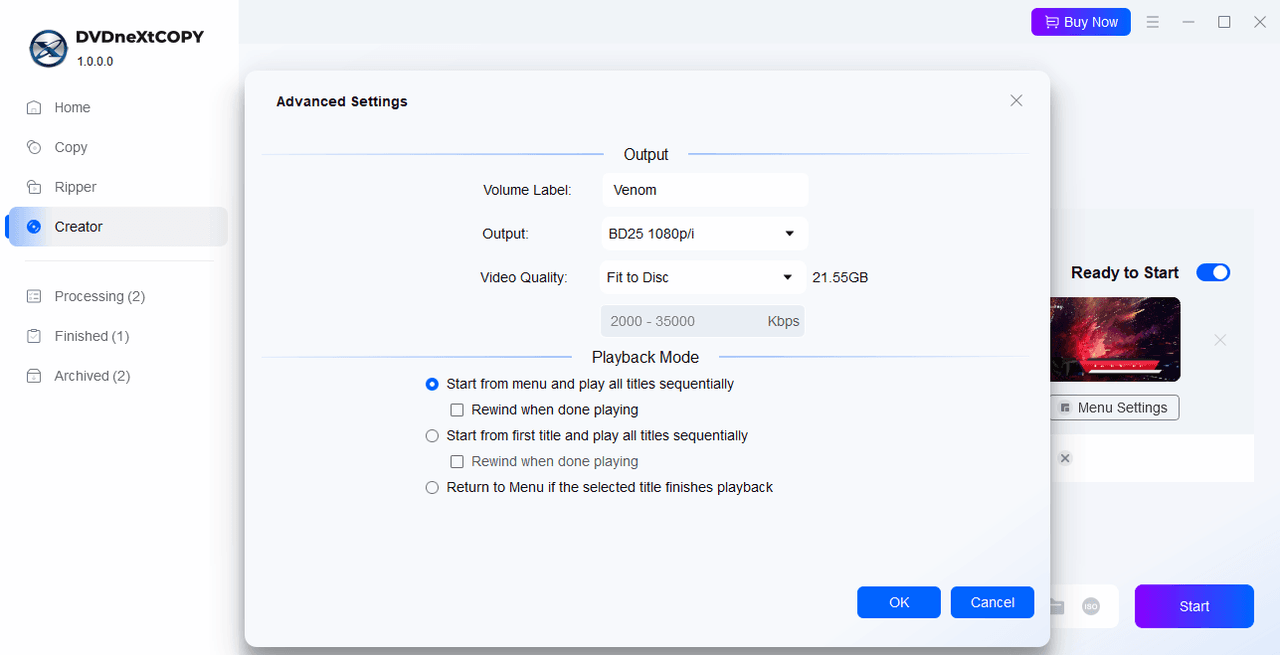Close the Advanced Settings dialog
The height and width of the screenshot is (655, 1280).
pyautogui.click(x=1016, y=100)
